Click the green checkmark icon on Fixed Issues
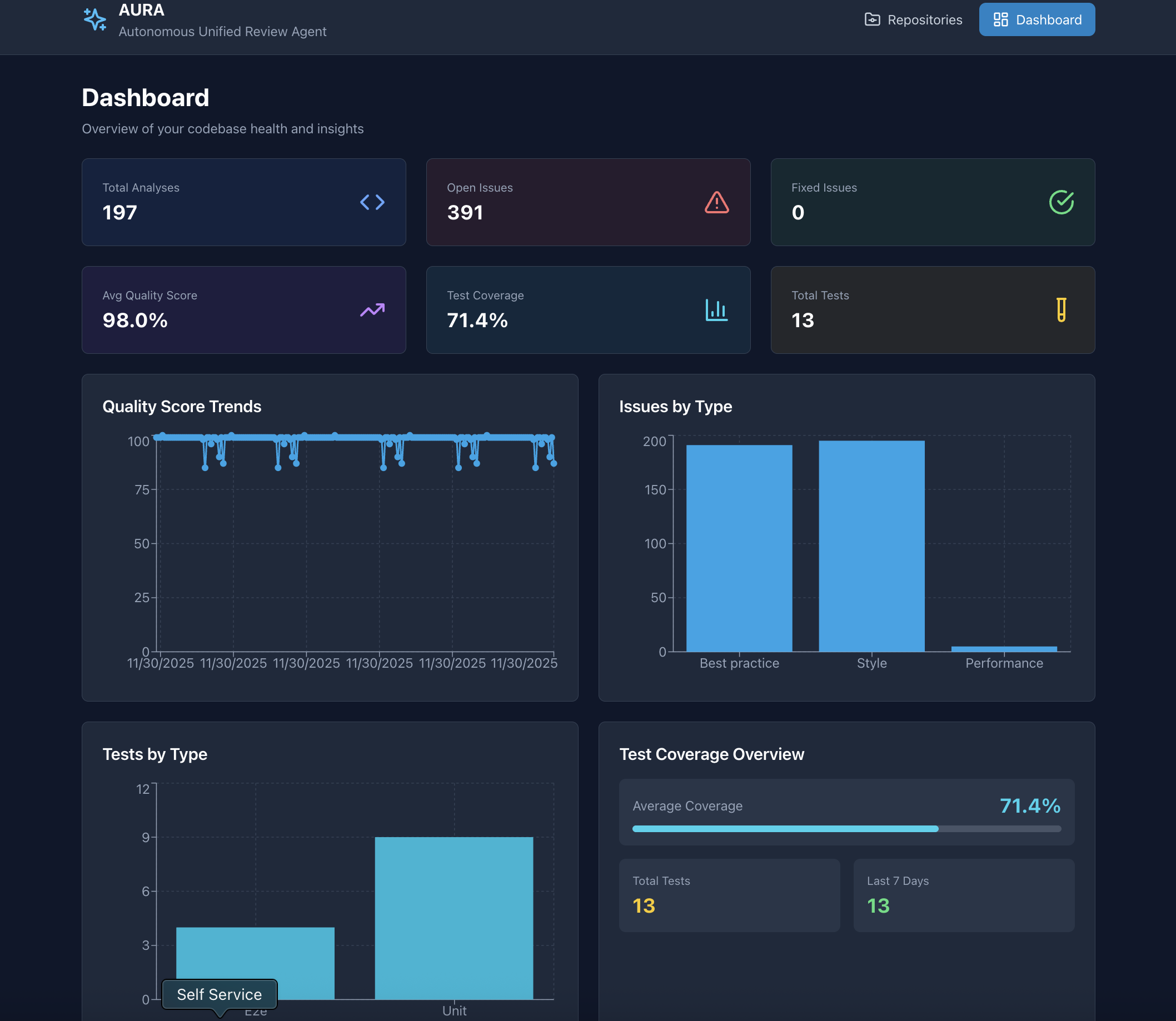The height and width of the screenshot is (1021, 1176). tap(1061, 202)
